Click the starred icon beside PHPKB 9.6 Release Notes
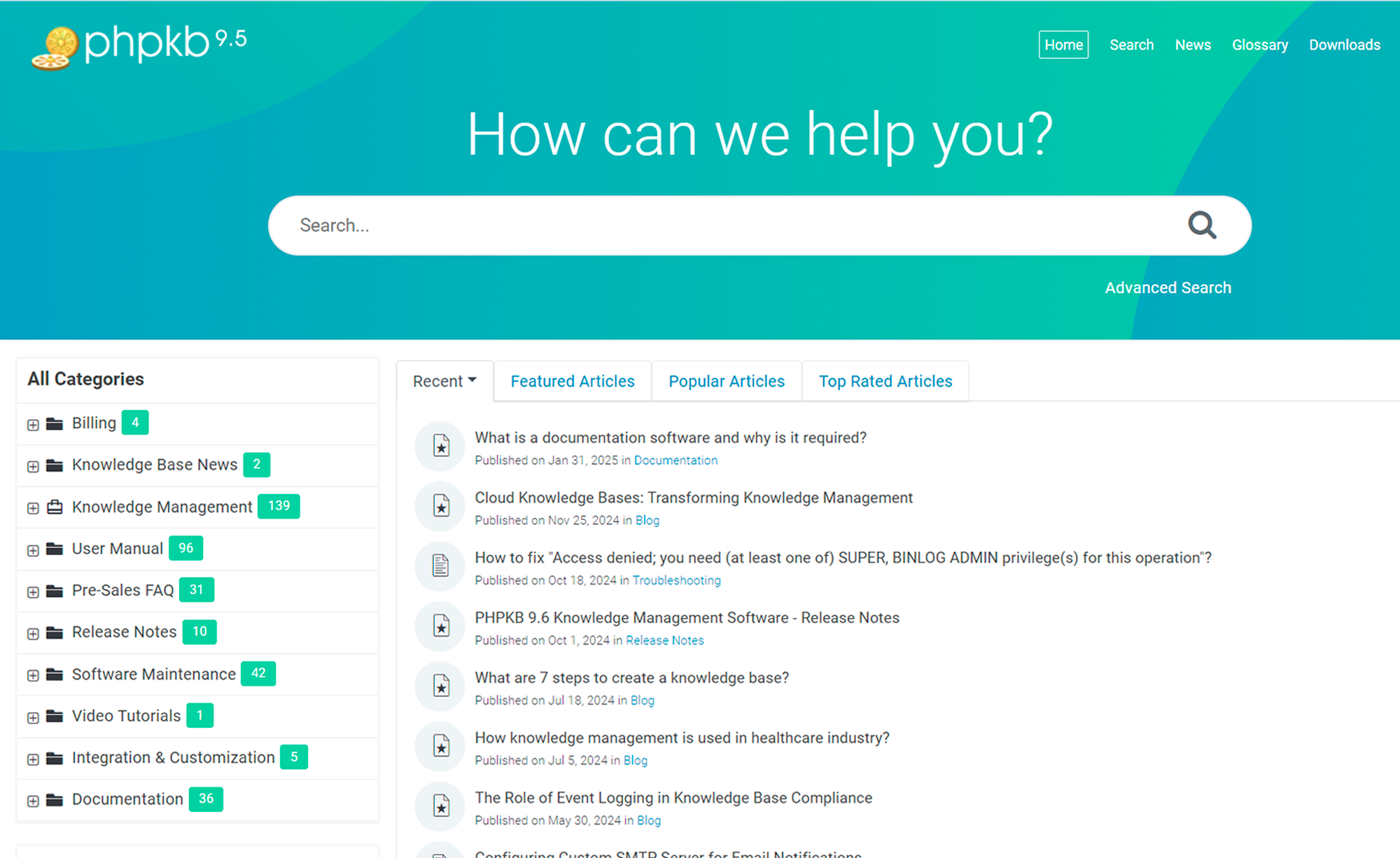 [441, 626]
